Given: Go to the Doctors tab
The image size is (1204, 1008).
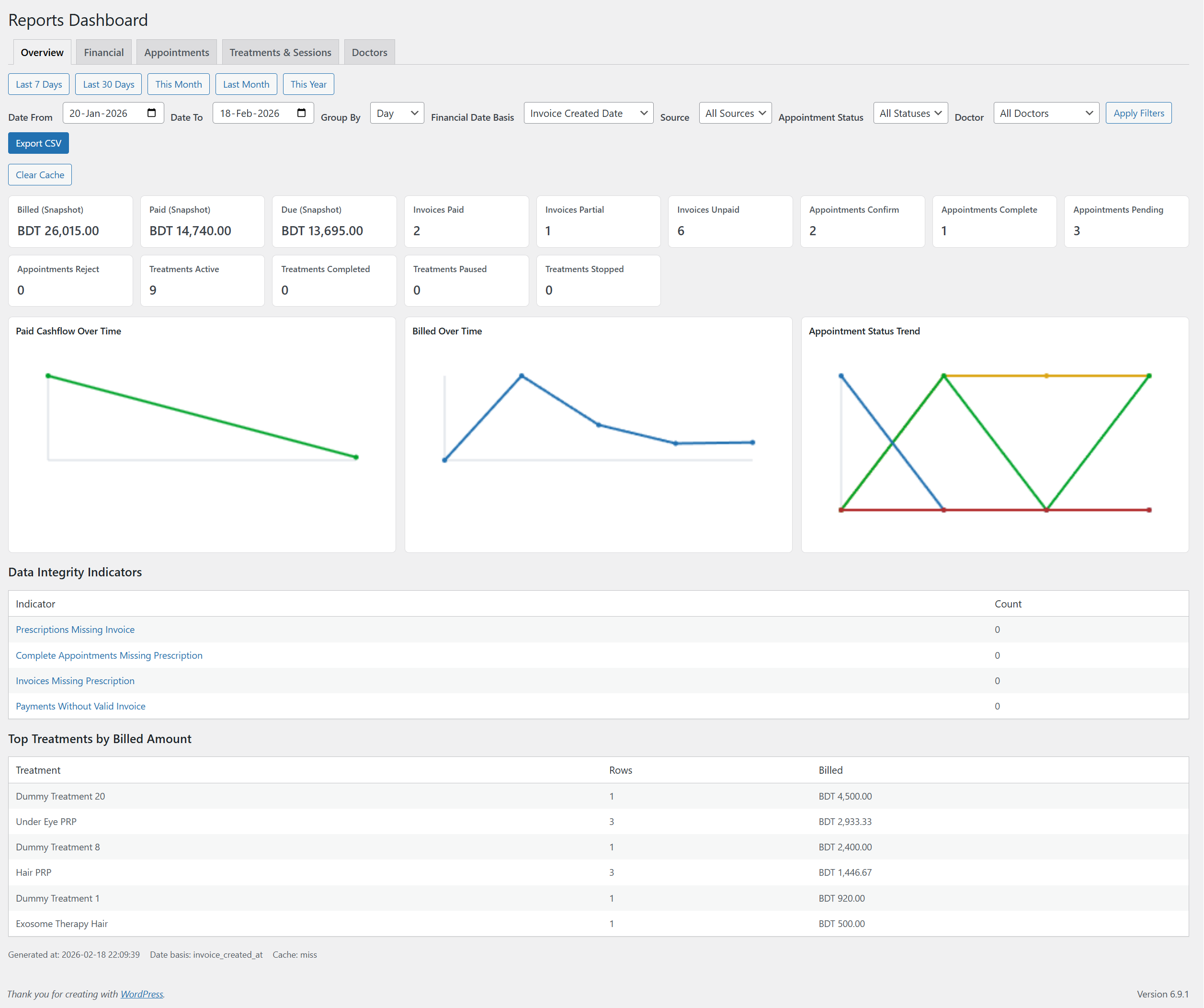Looking at the screenshot, I should 369,52.
